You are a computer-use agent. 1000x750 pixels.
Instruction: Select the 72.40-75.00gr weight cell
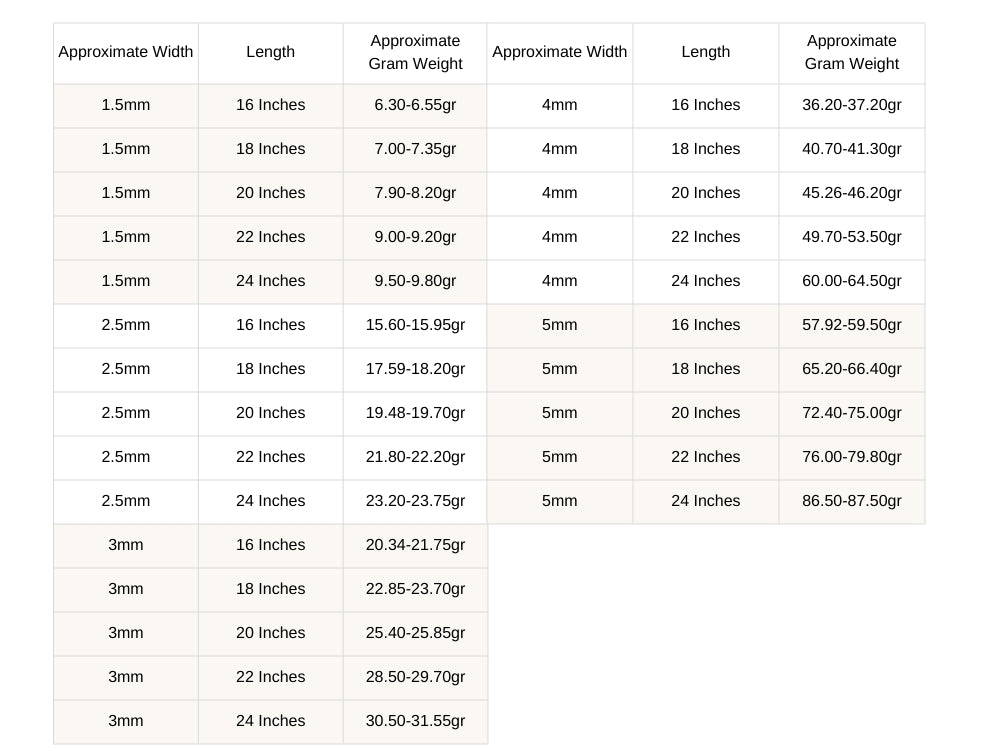tap(851, 413)
